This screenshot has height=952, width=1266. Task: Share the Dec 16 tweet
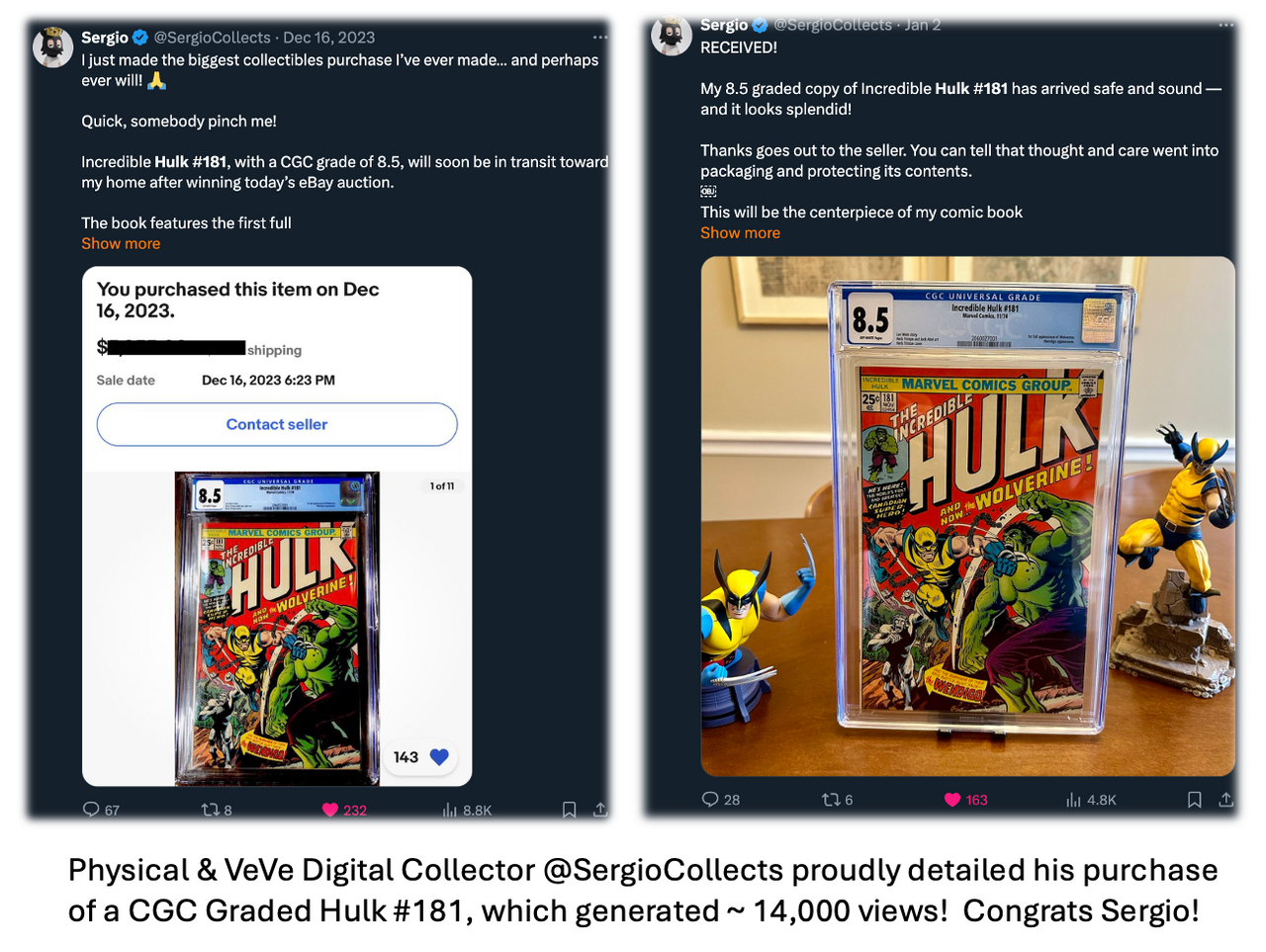point(599,810)
